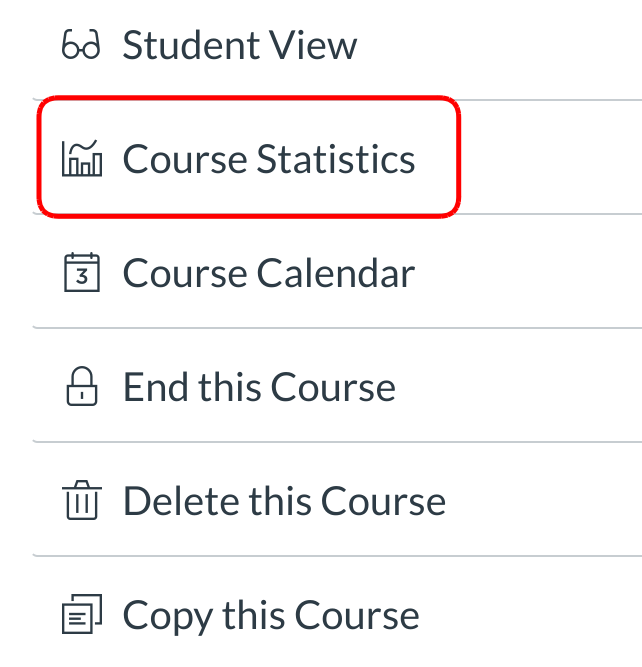Viewport: 642px width, 667px height.
Task: Choose the Copy this Course text
Action: tap(271, 615)
